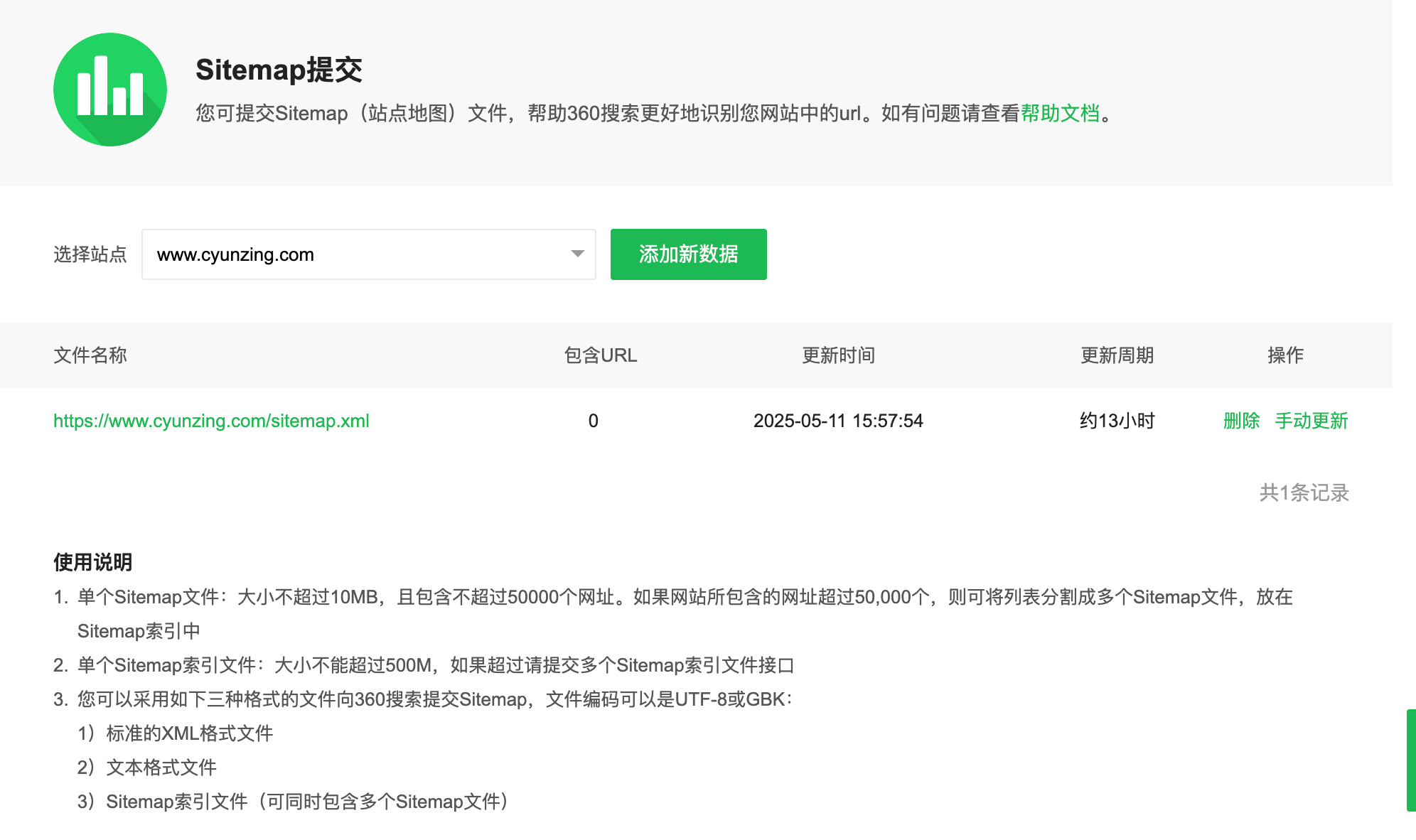Click the 选择站点 label
This screenshot has width=1416, height=840.
(x=90, y=254)
